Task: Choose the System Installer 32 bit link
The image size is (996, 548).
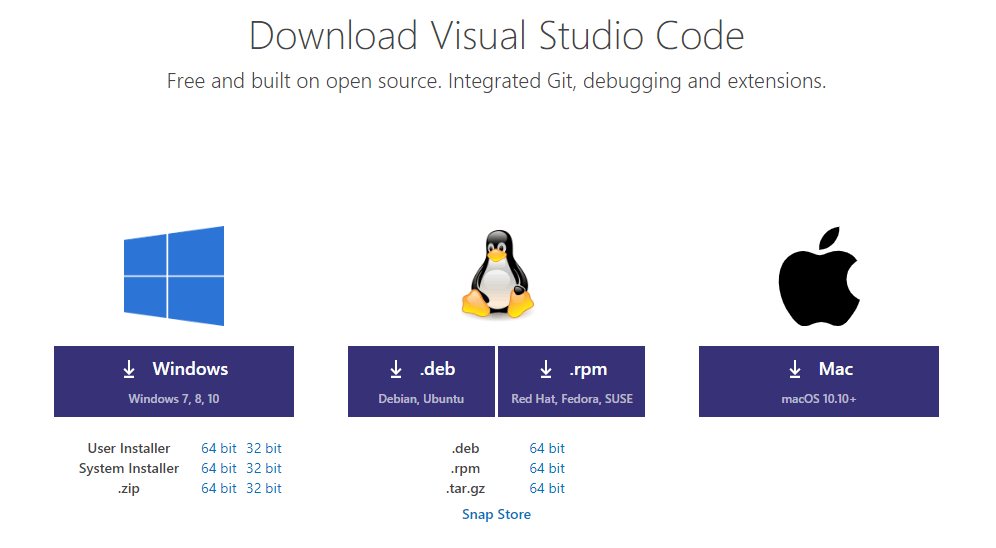Action: [264, 468]
